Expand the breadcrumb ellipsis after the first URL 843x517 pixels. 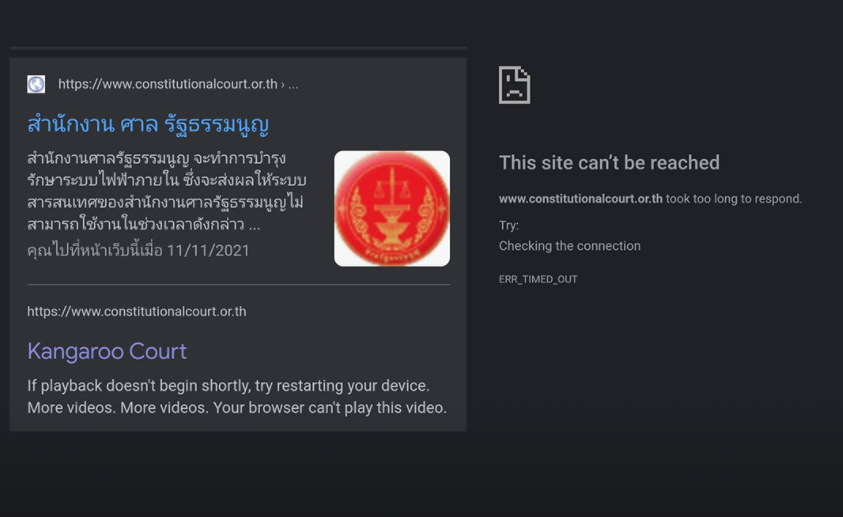pos(293,85)
